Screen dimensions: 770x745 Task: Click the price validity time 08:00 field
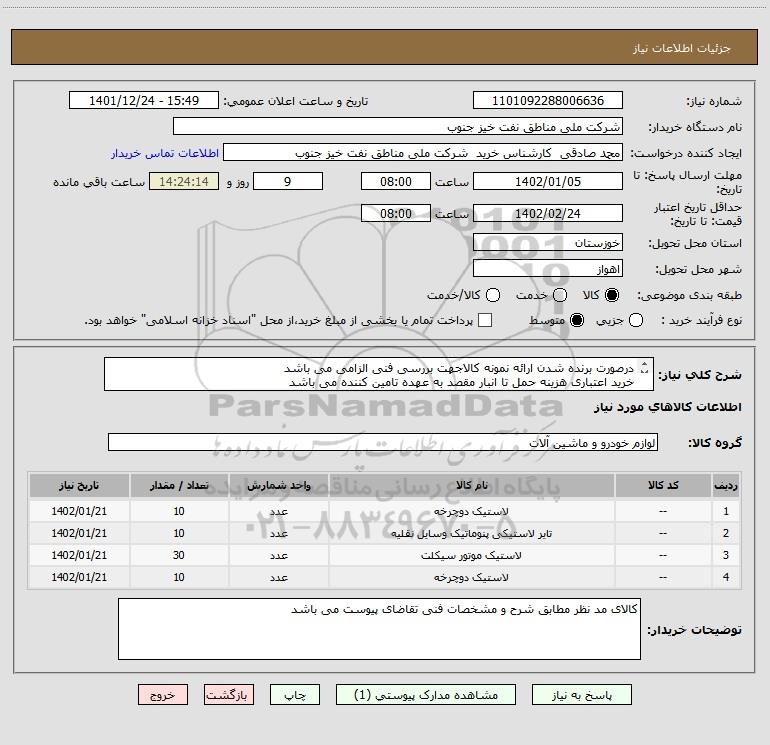click(396, 213)
